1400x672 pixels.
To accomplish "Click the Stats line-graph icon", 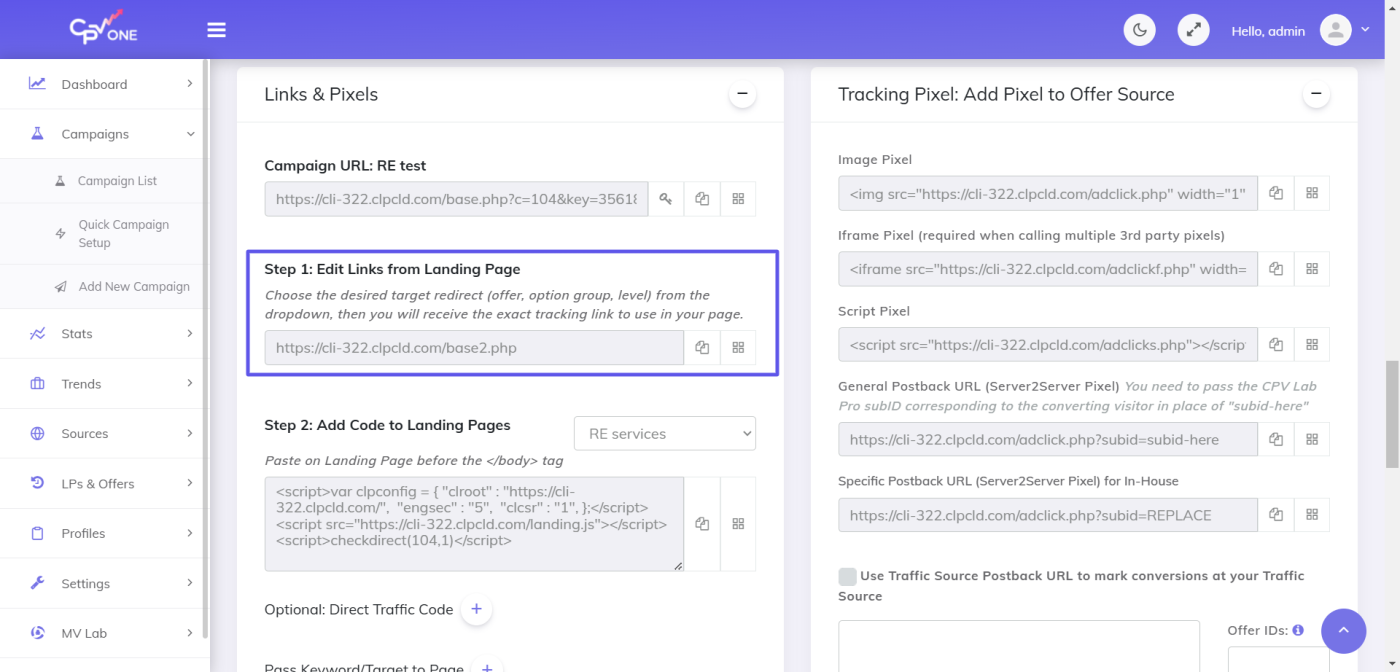I will [x=37, y=334].
